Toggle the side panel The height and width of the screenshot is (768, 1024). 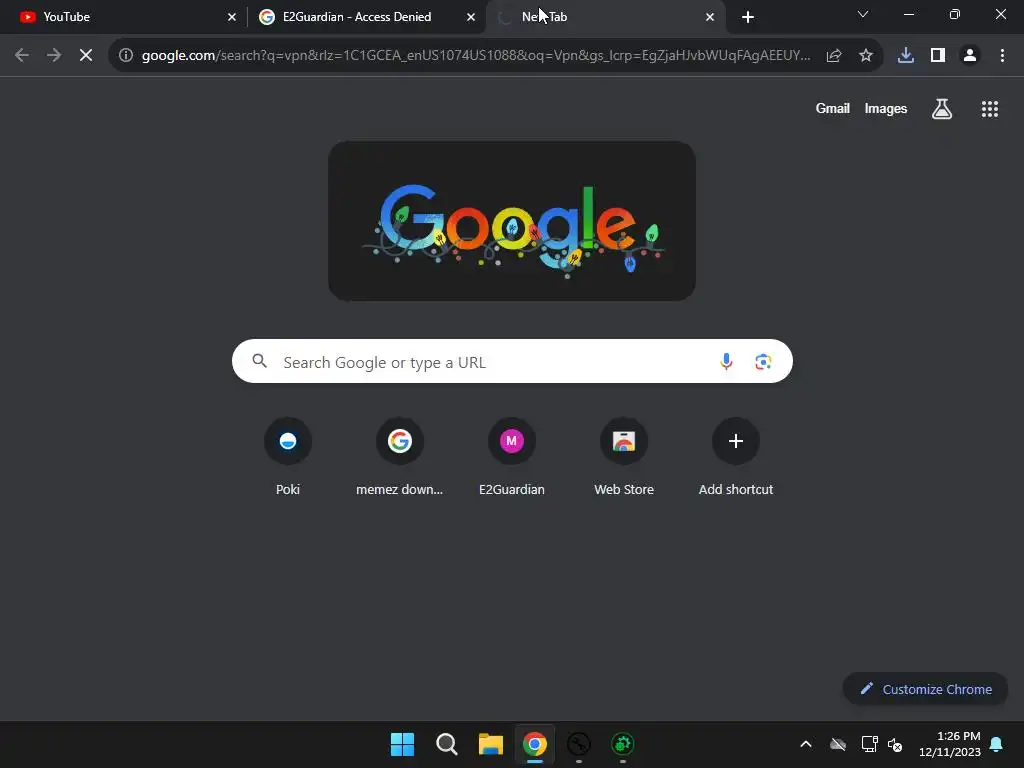click(938, 56)
